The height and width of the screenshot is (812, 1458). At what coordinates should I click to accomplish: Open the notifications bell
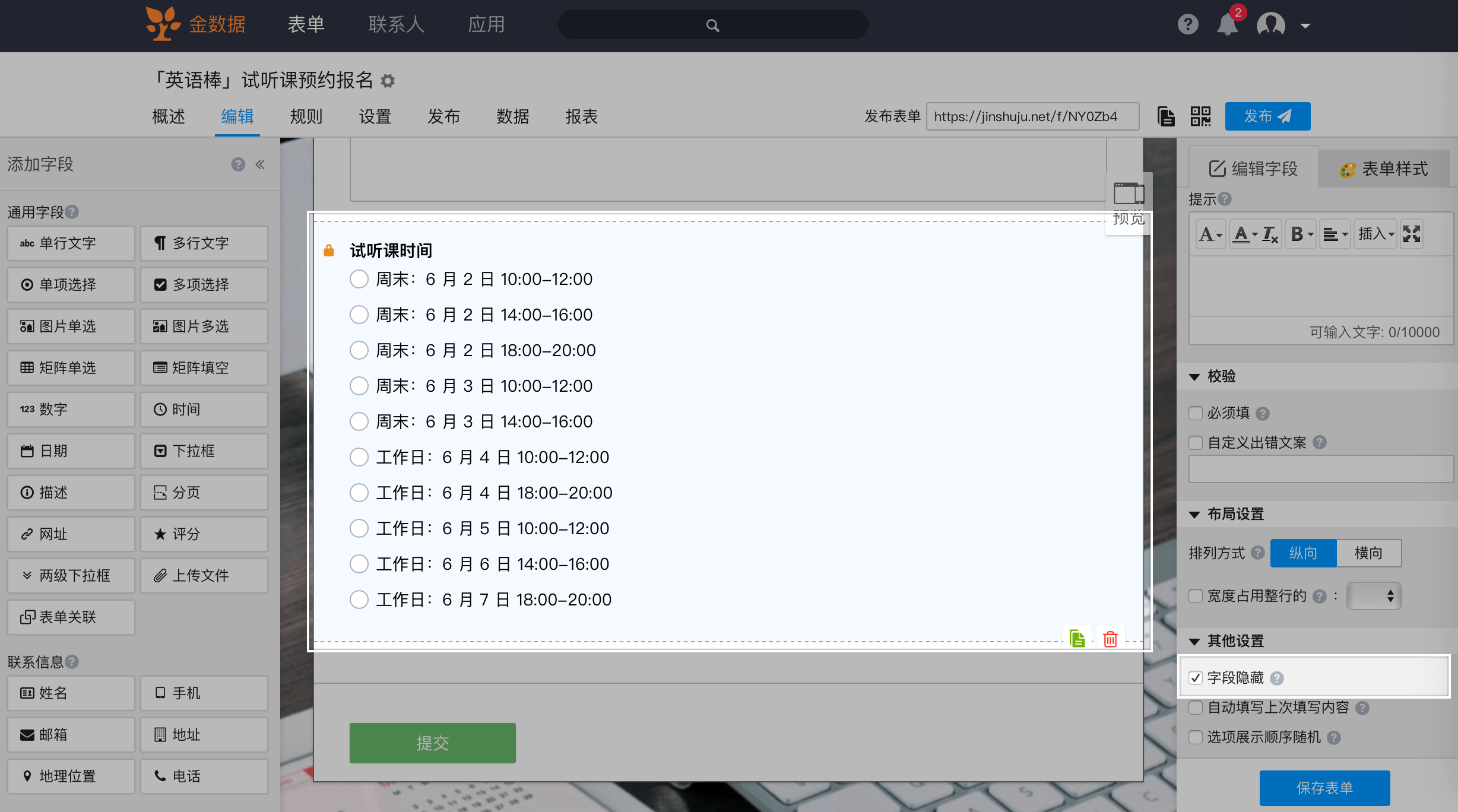tap(1227, 25)
